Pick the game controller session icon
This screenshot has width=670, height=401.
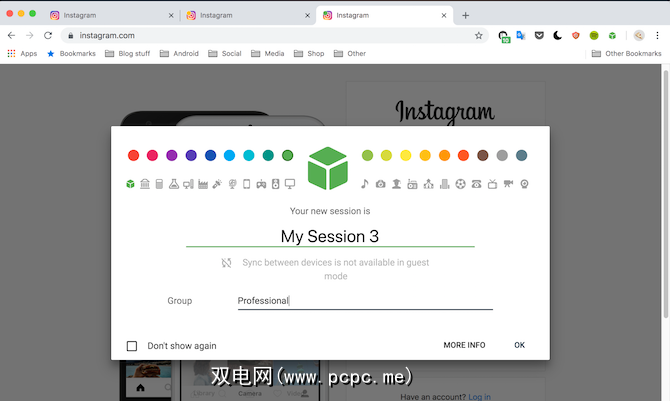tap(261, 184)
